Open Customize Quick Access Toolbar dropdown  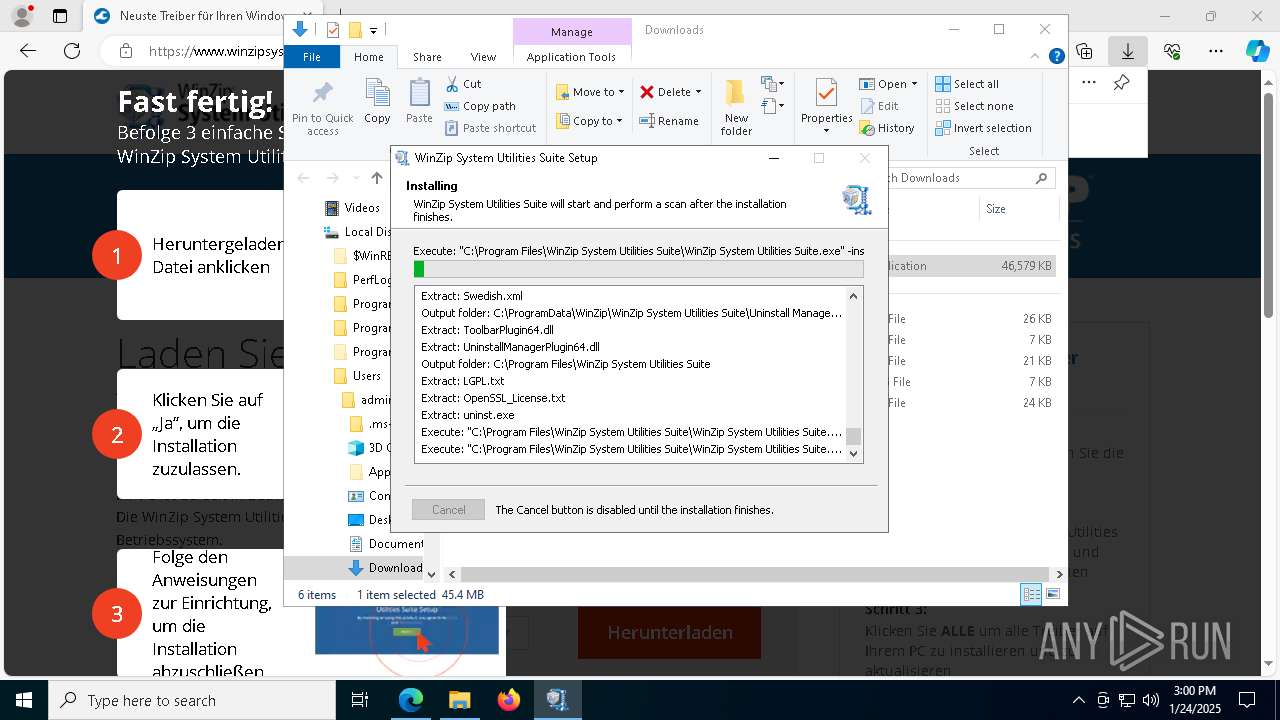pos(373,30)
